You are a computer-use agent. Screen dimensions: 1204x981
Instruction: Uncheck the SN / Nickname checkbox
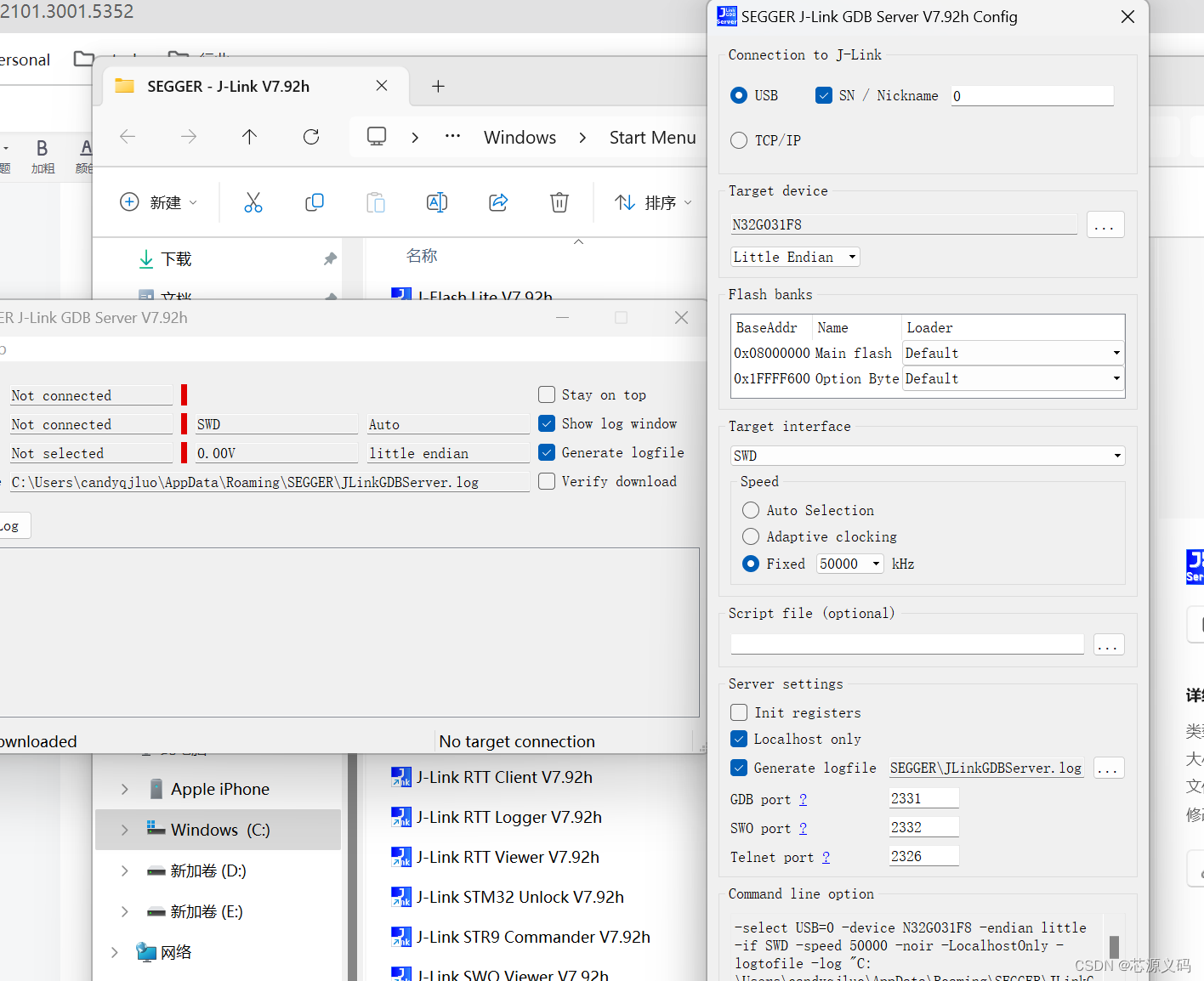click(823, 95)
